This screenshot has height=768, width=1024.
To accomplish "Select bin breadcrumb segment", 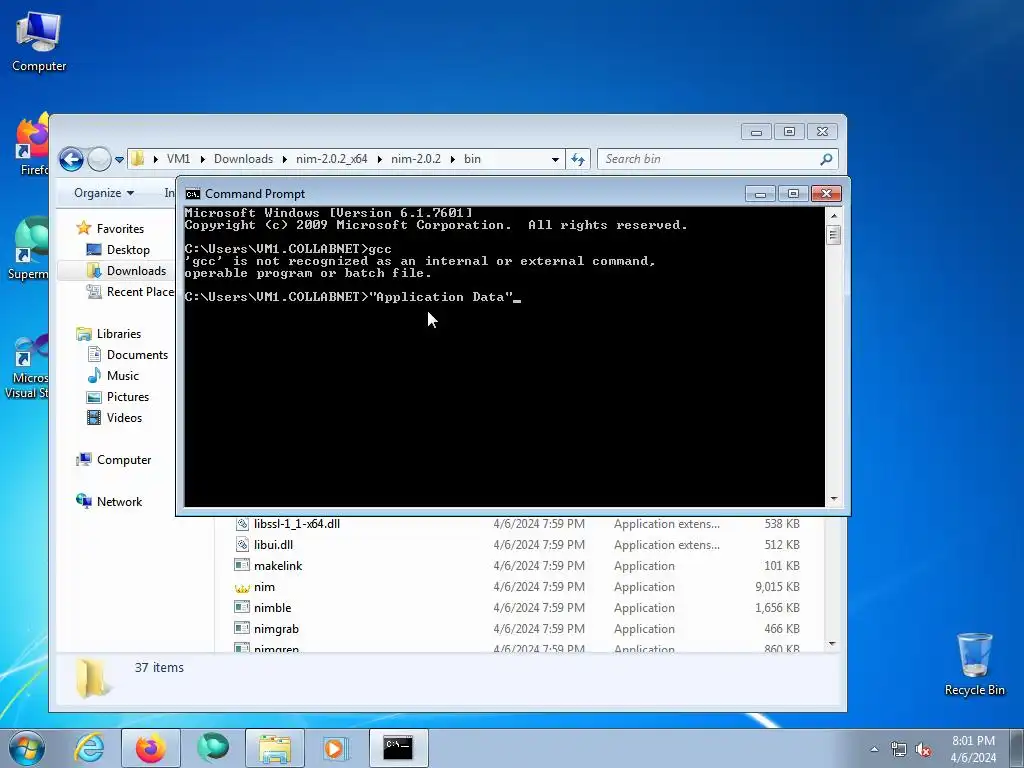I will pyautogui.click(x=472, y=159).
